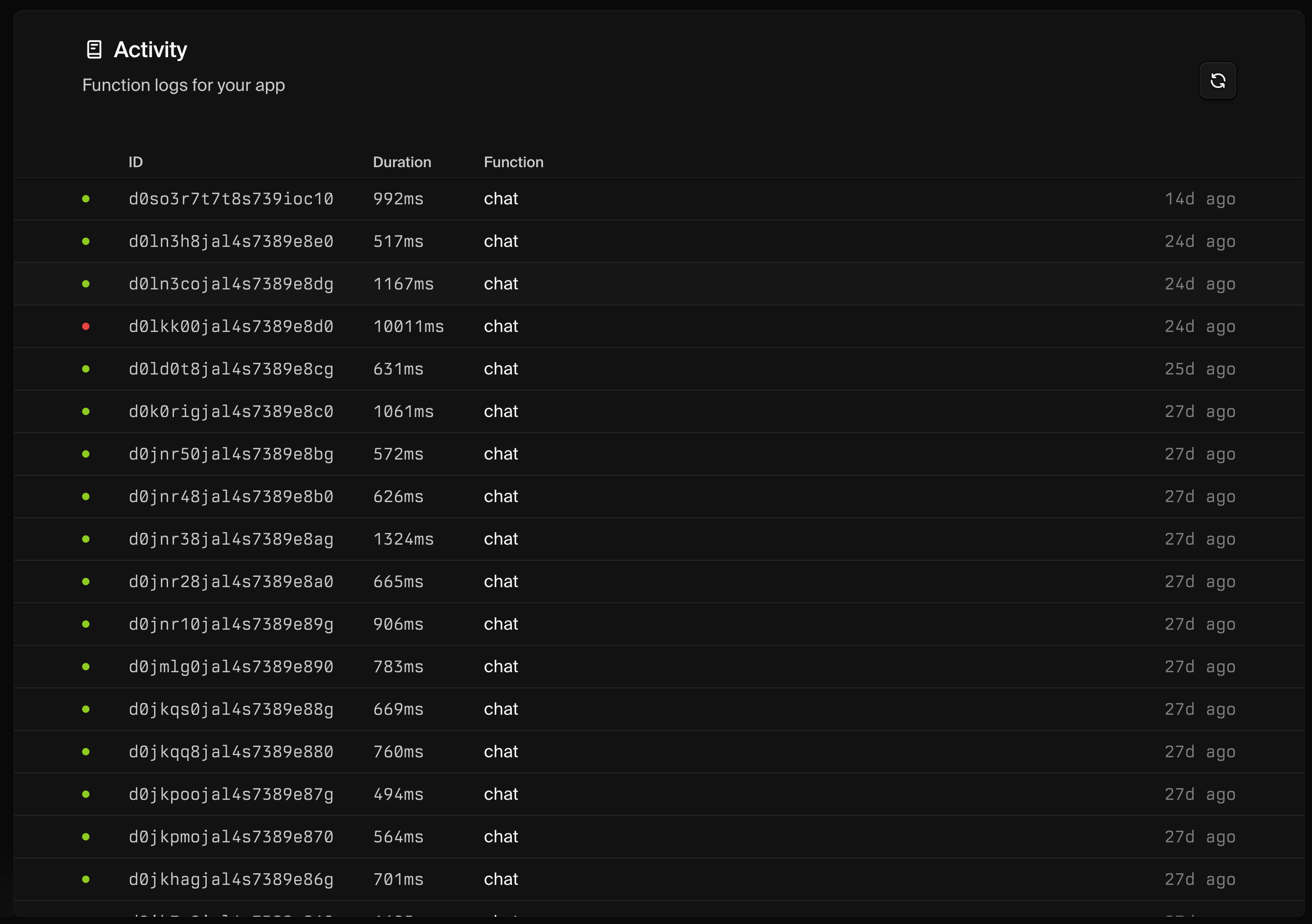Click green status dot beside d0jkhagjal4s7389e86g
1312x924 pixels.
click(86, 879)
